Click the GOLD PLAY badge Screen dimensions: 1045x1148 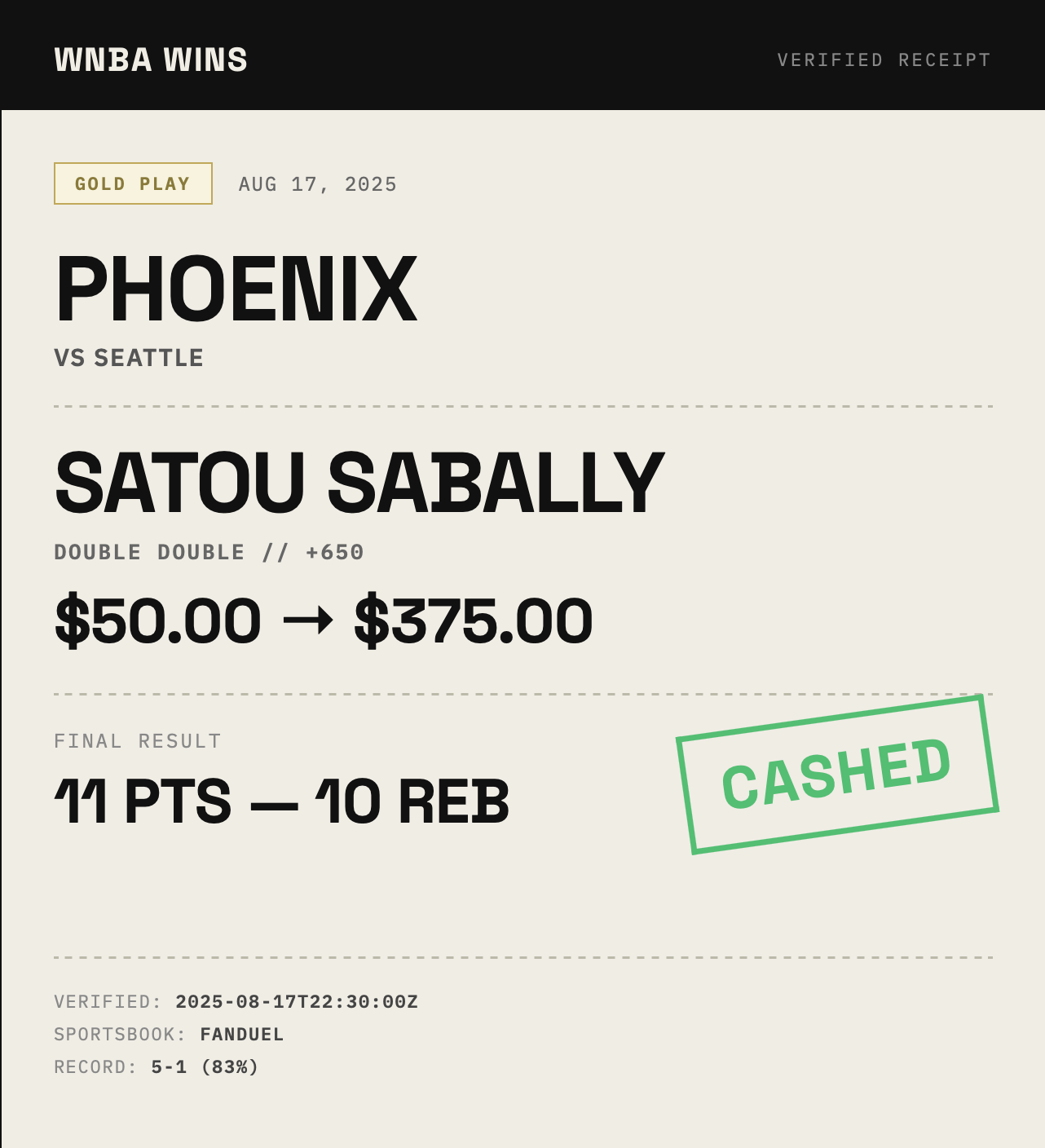pyautogui.click(x=133, y=184)
